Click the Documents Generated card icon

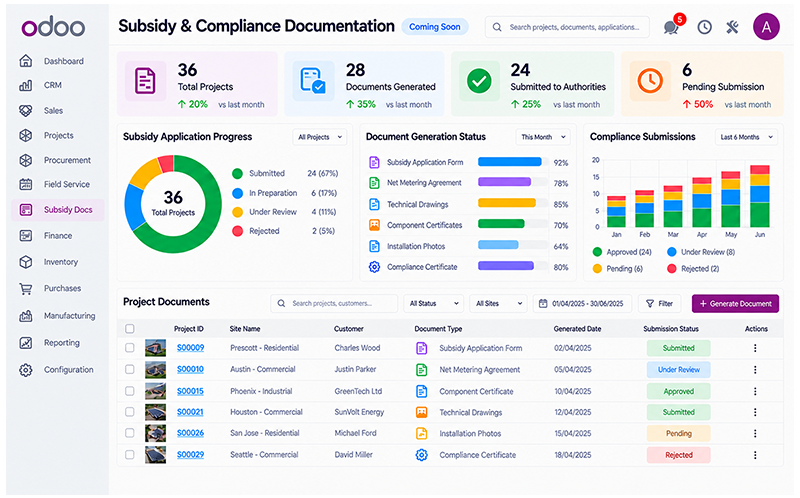coord(313,81)
